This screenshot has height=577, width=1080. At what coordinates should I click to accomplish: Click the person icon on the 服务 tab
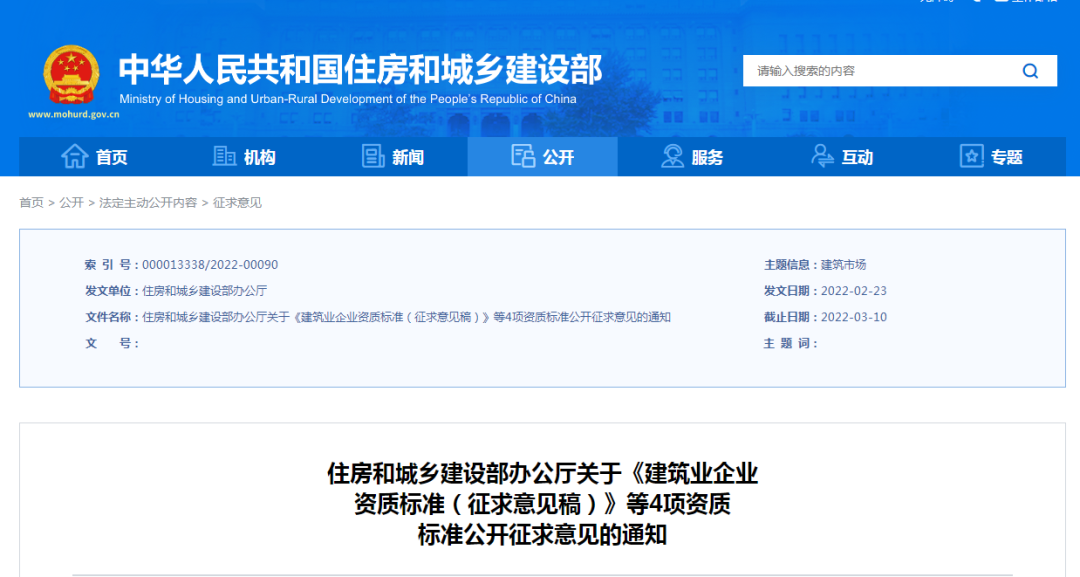pos(672,157)
